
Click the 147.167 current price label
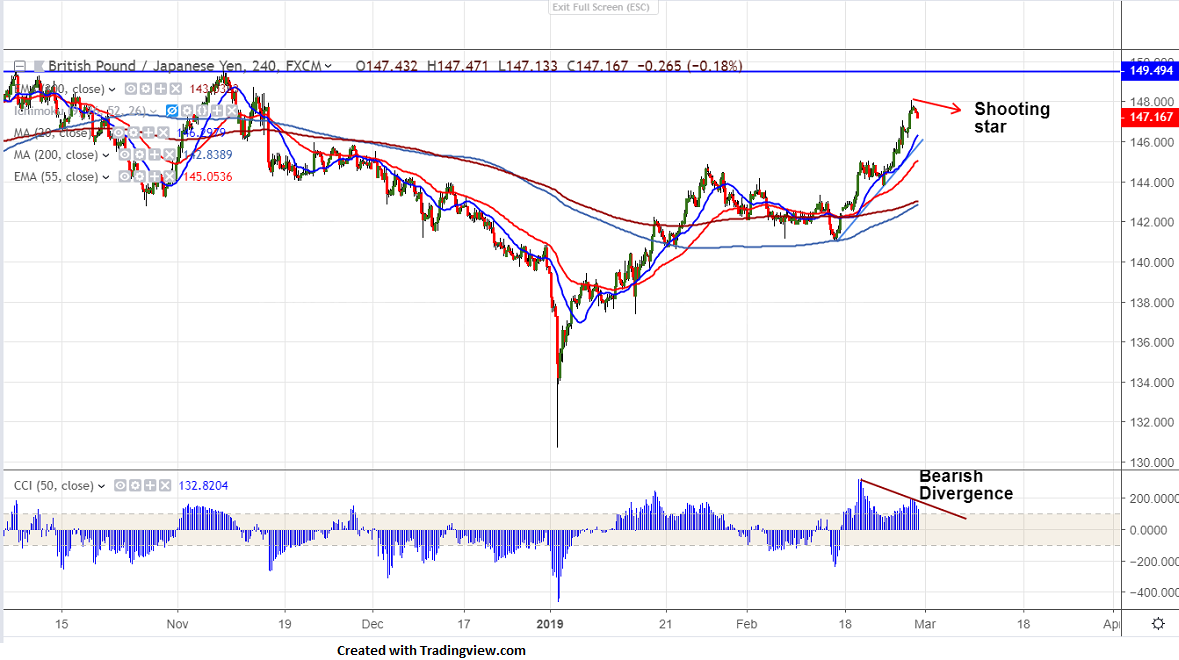pos(1150,117)
